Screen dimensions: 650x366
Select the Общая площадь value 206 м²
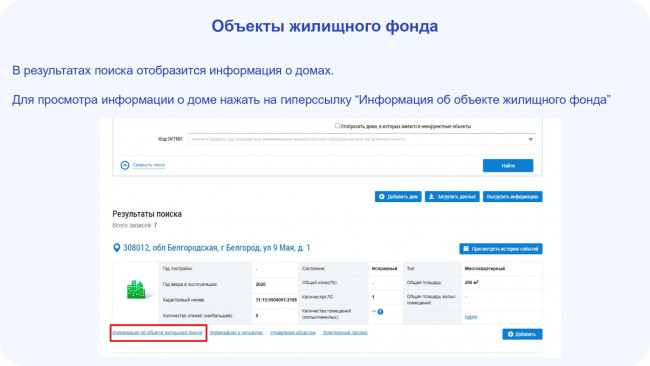472,283
